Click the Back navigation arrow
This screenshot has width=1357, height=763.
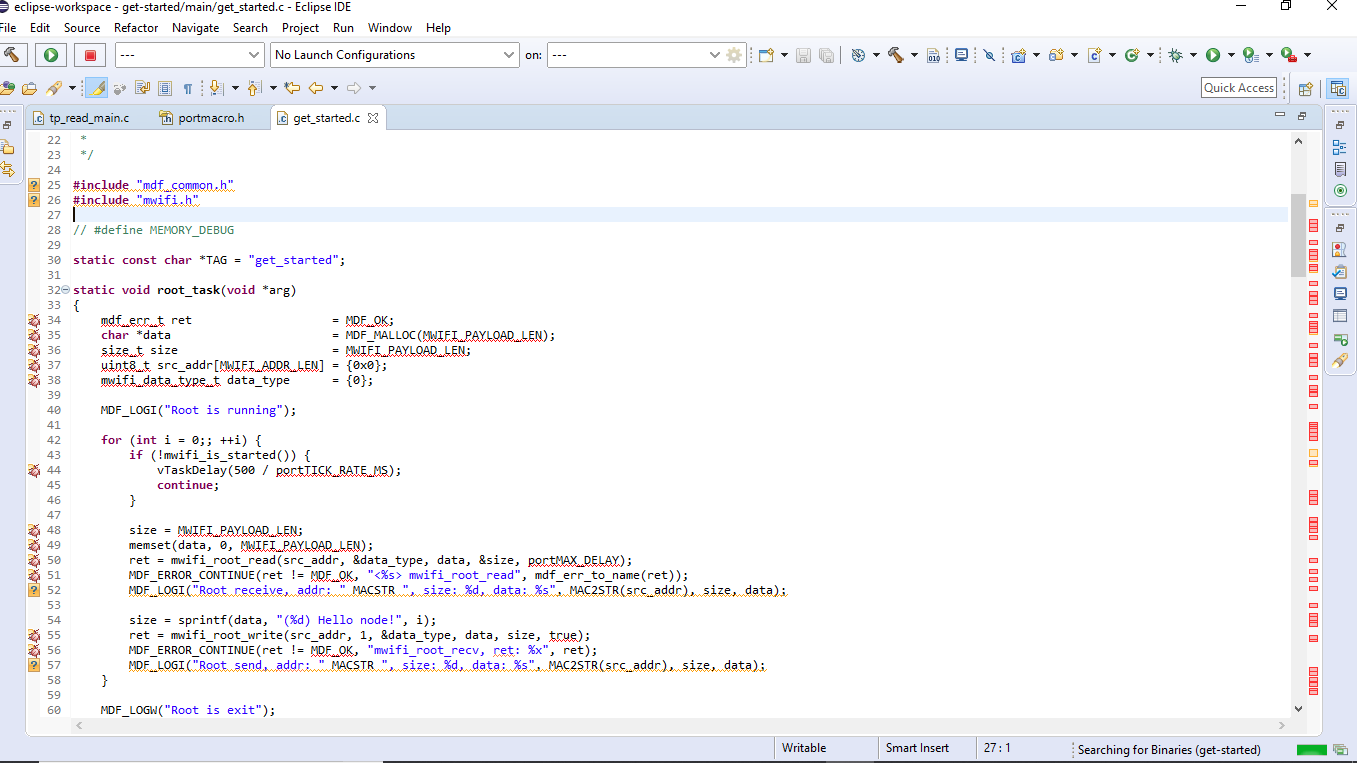[316, 88]
